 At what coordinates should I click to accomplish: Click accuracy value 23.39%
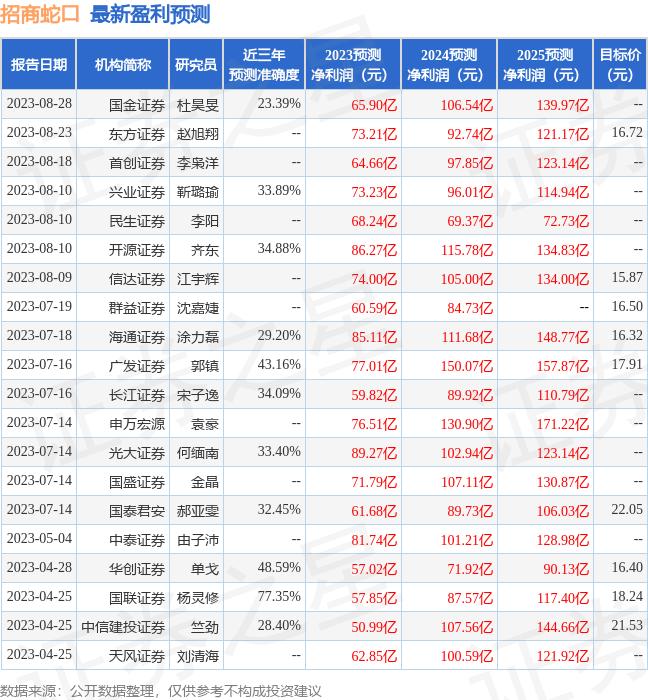[279, 104]
